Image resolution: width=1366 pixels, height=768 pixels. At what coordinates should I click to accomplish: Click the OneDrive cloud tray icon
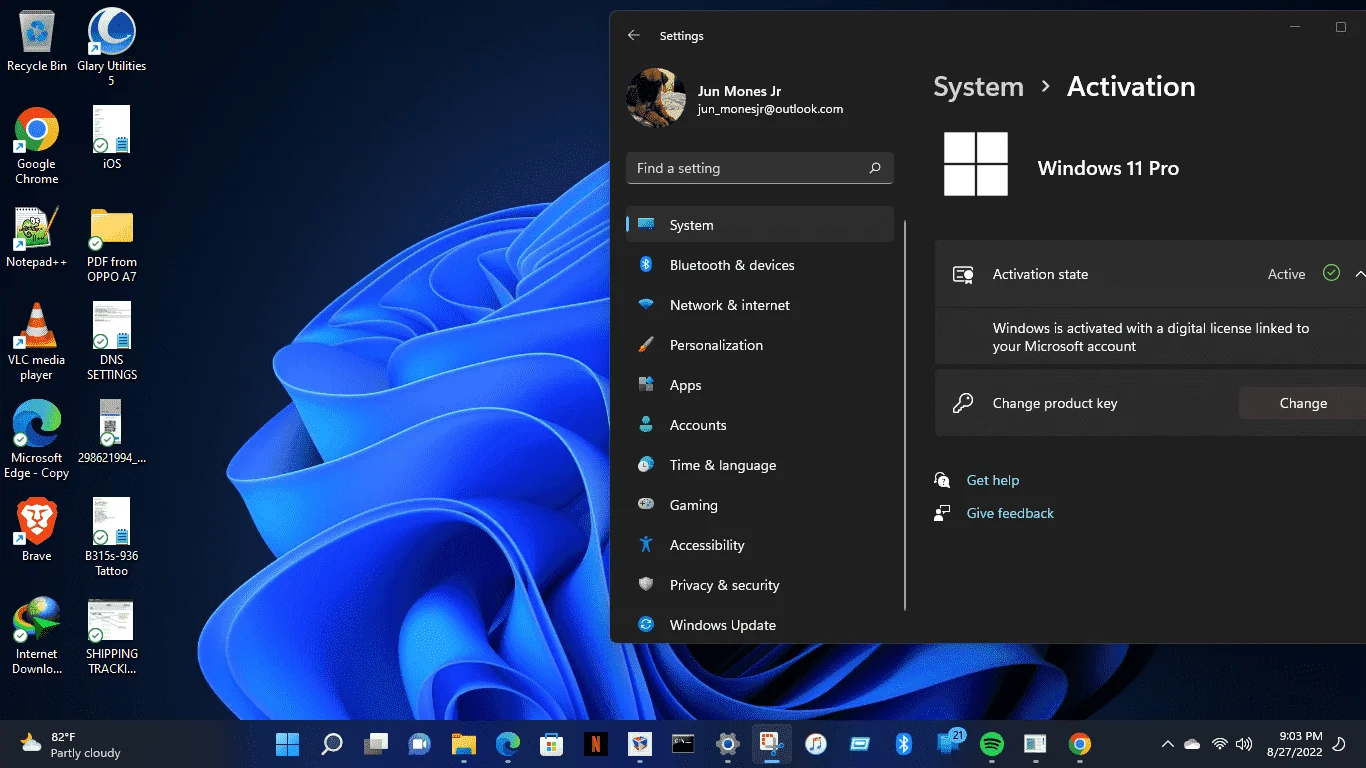pos(1192,744)
